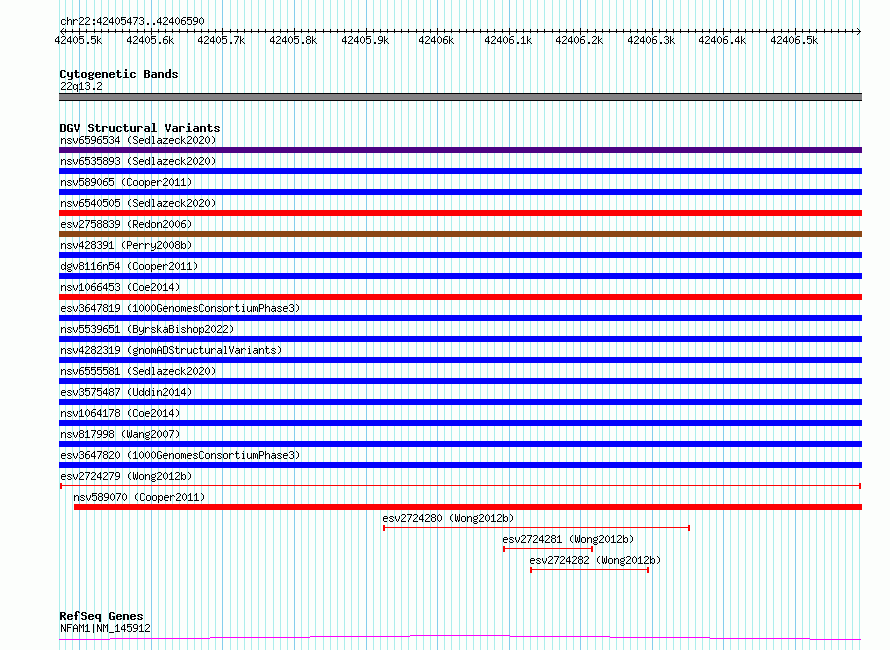This screenshot has height=650, width=890.
Task: Select the 22q13.2 cytogenetic band bar
Action: (x=460, y=97)
